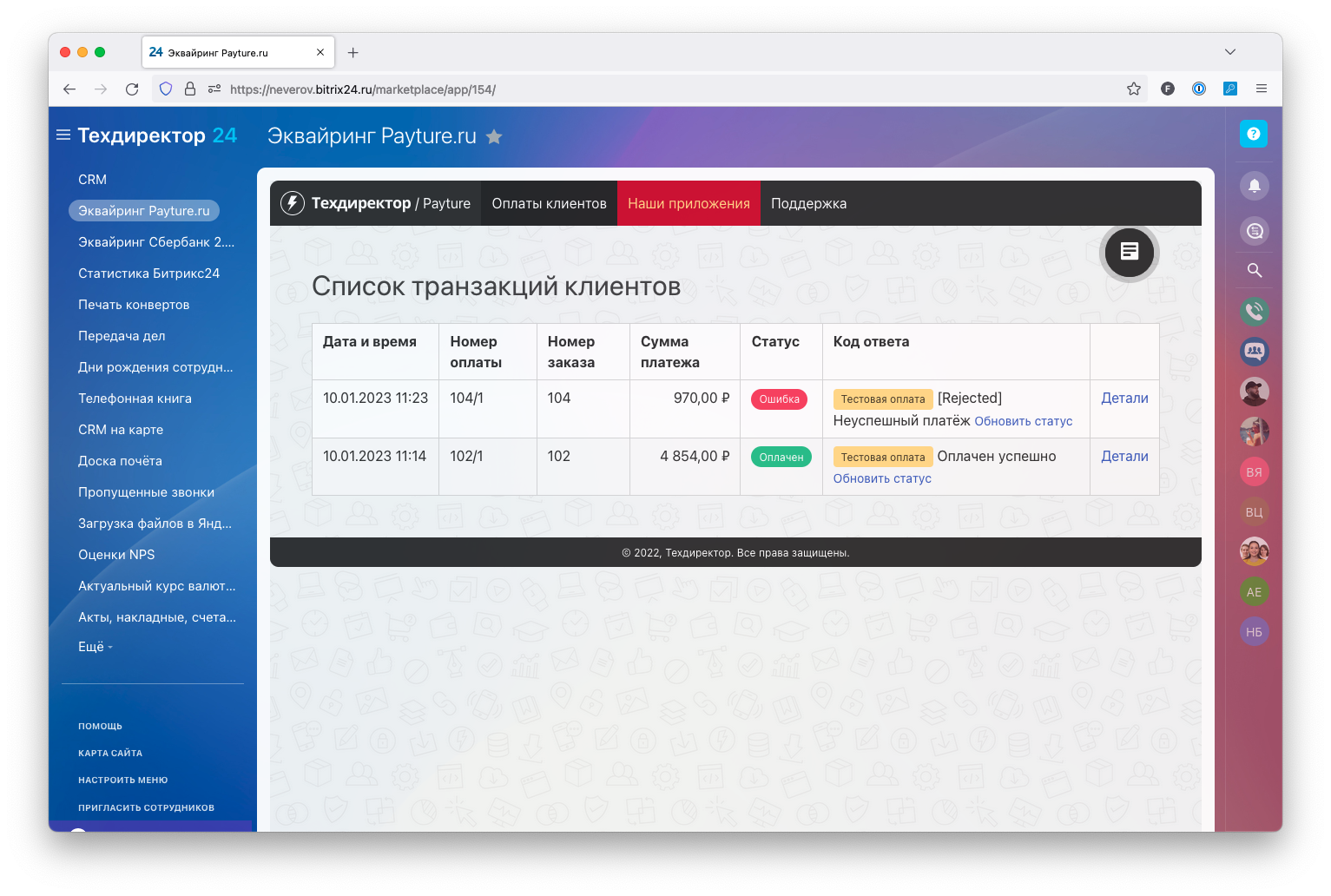The image size is (1331, 896).
Task: Open the browser hamburger application menu
Action: click(x=1262, y=89)
